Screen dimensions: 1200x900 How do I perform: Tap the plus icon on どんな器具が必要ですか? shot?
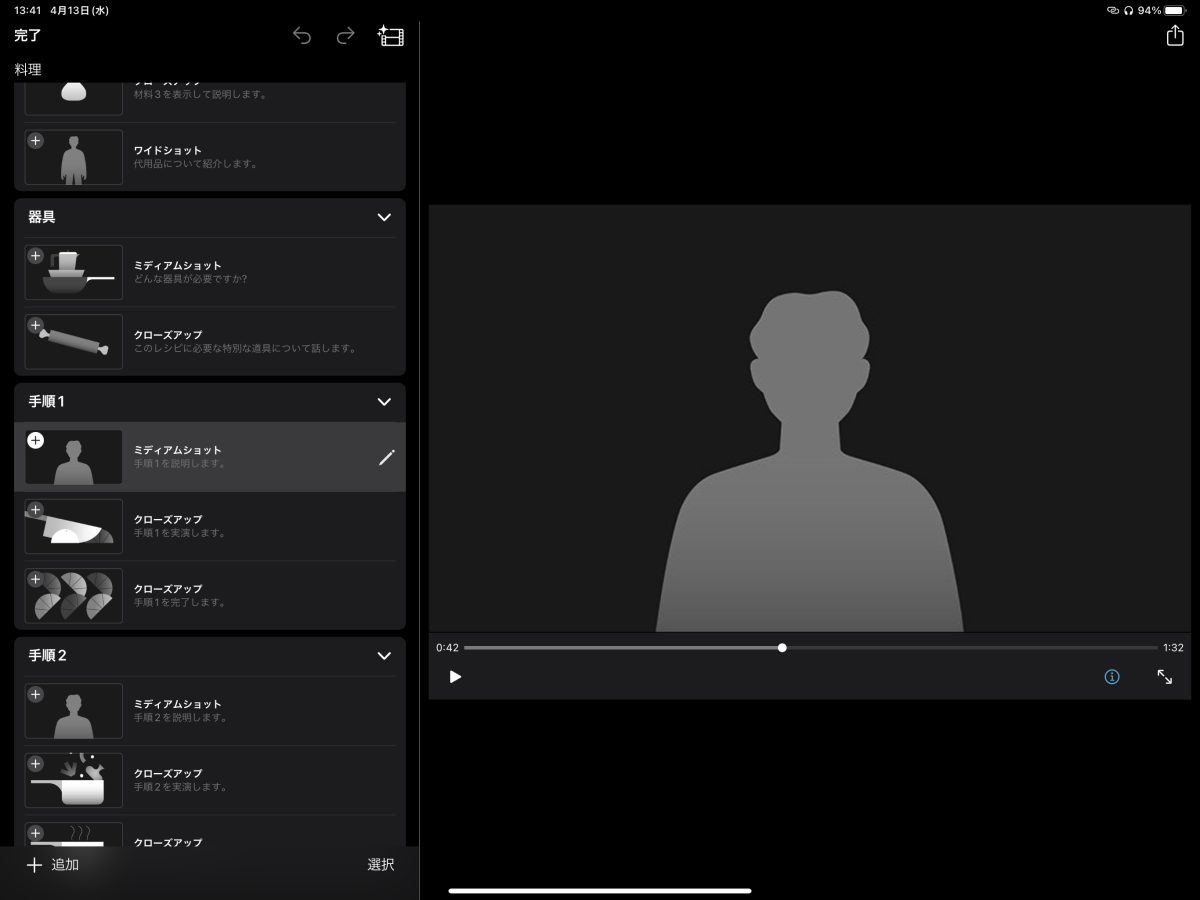(36, 256)
